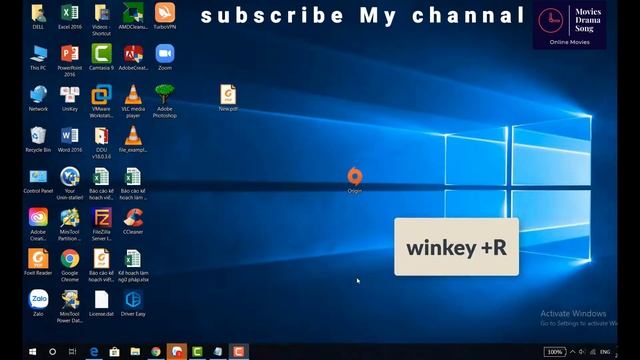Select the Origin icon in the desktop center
640x360 pixels.
pos(355,180)
